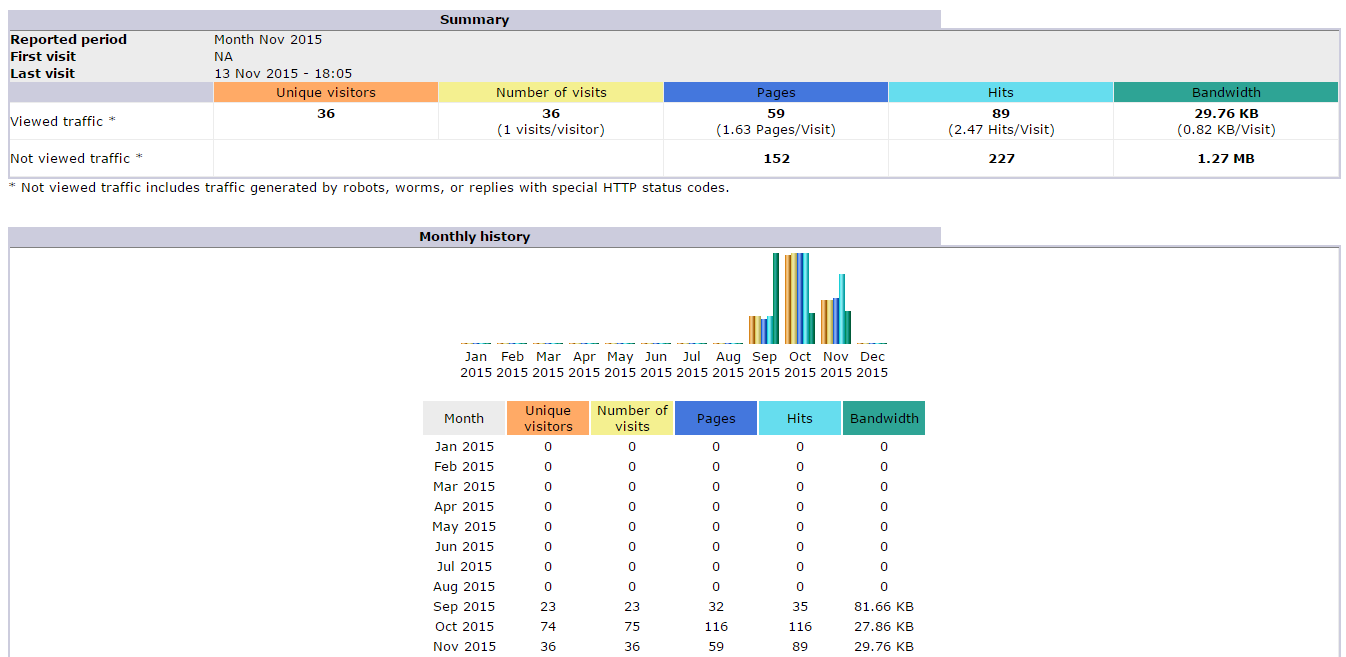Click the short green Oct 2015 bandwidth bar
Image resolution: width=1346 pixels, height=657 pixels.
pos(812,328)
